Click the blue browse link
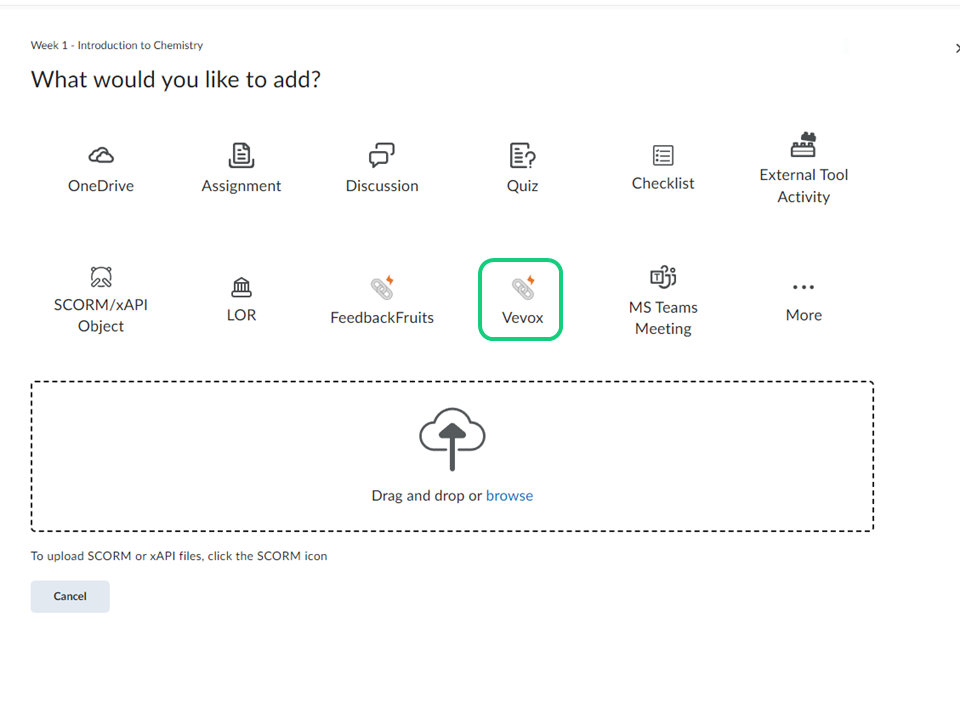Viewport: 960px width, 720px height. tap(509, 496)
